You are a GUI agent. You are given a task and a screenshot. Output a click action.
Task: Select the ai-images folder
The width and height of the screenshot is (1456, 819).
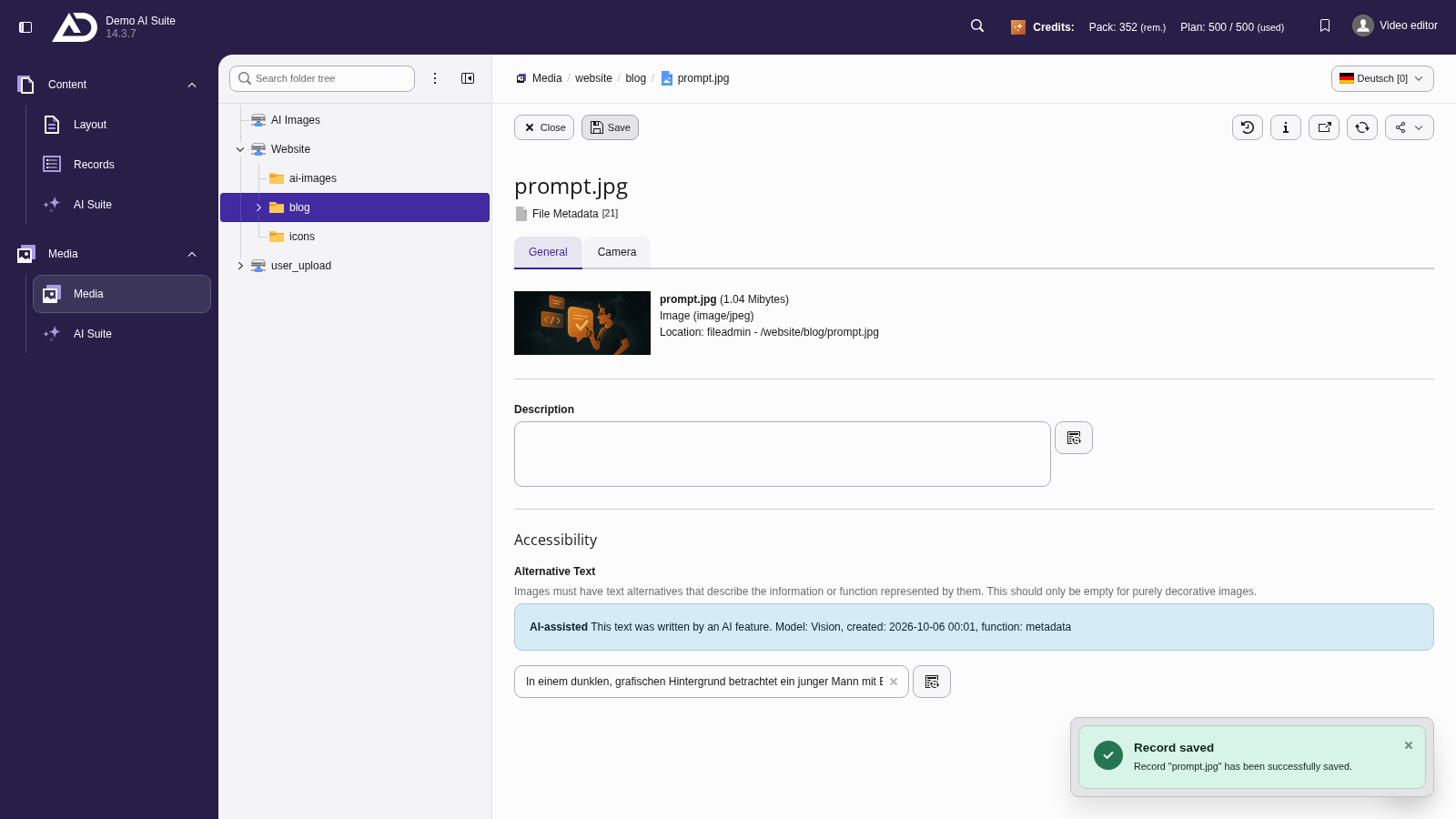312,178
